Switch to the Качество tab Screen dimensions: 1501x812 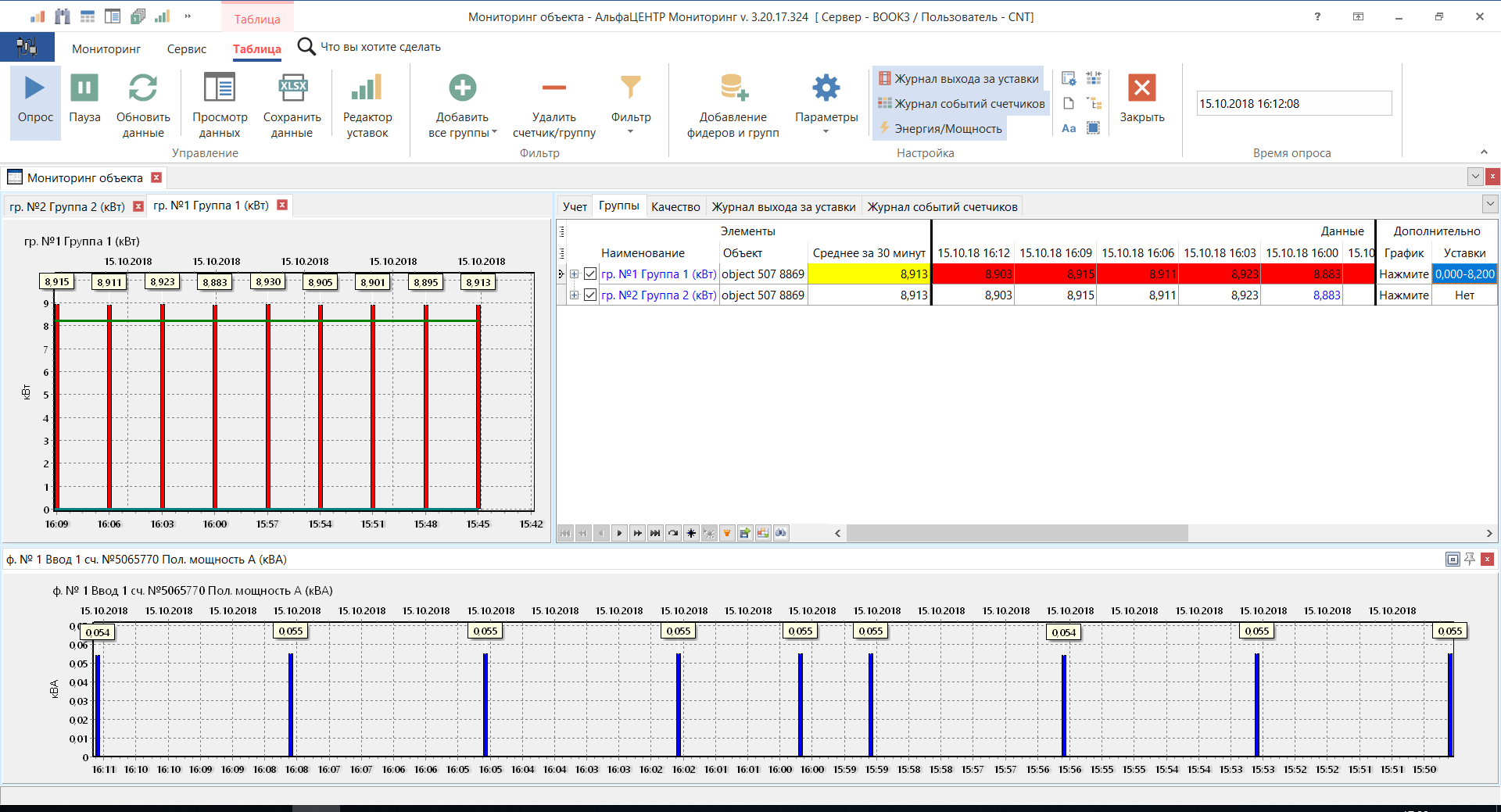click(675, 207)
